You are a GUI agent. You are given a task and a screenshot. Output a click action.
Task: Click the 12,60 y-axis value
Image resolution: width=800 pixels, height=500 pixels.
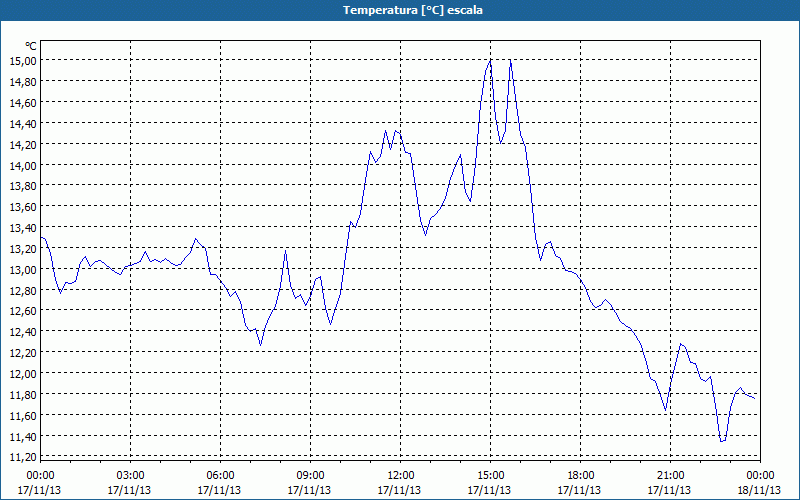coord(23,311)
